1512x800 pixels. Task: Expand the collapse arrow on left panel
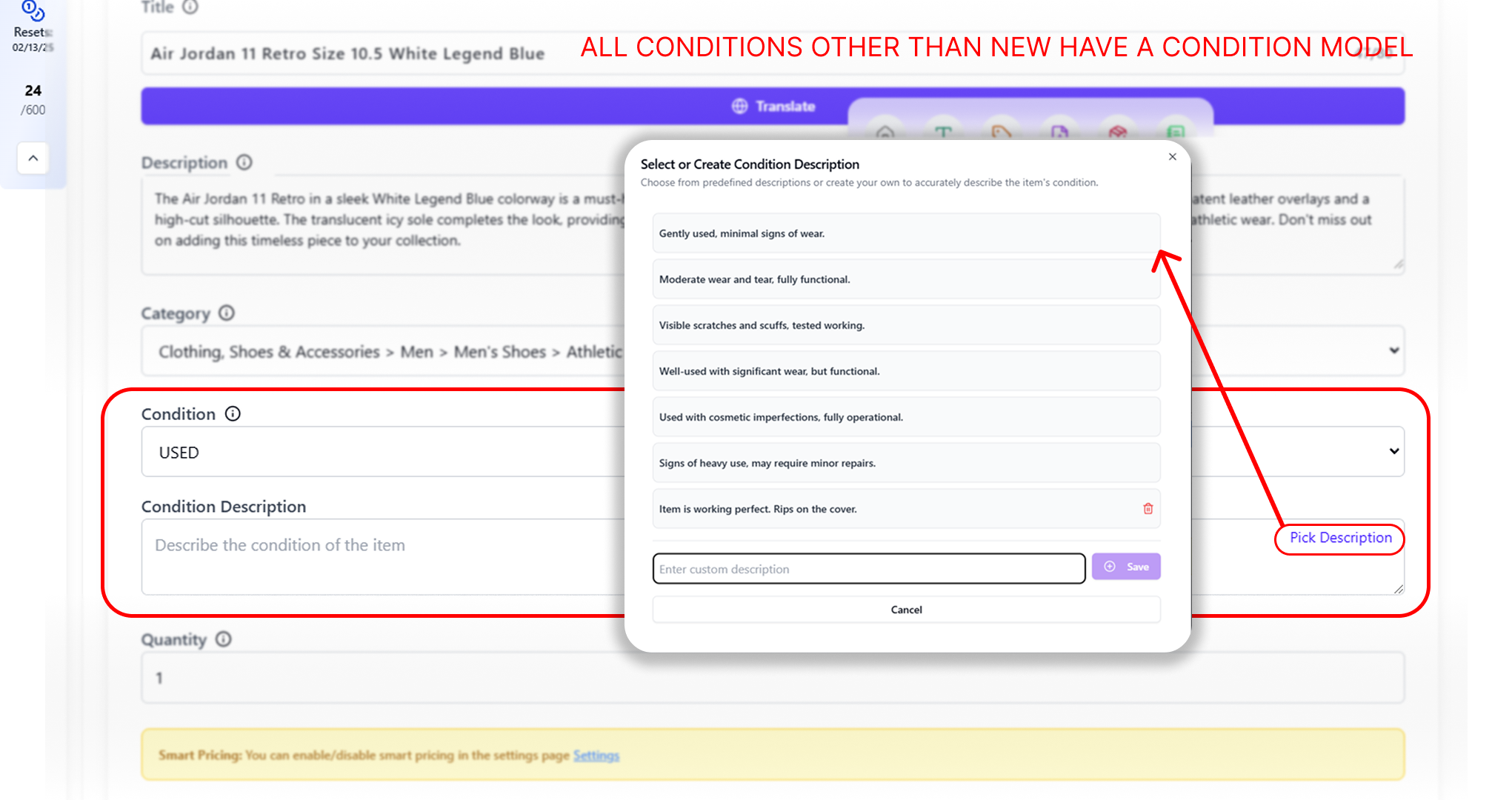pos(34,158)
